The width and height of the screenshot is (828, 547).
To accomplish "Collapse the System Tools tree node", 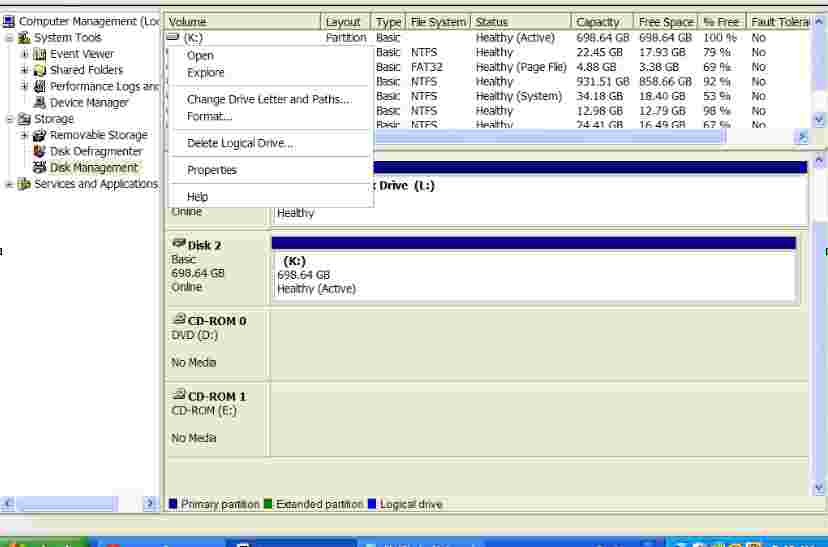I will tap(10, 38).
